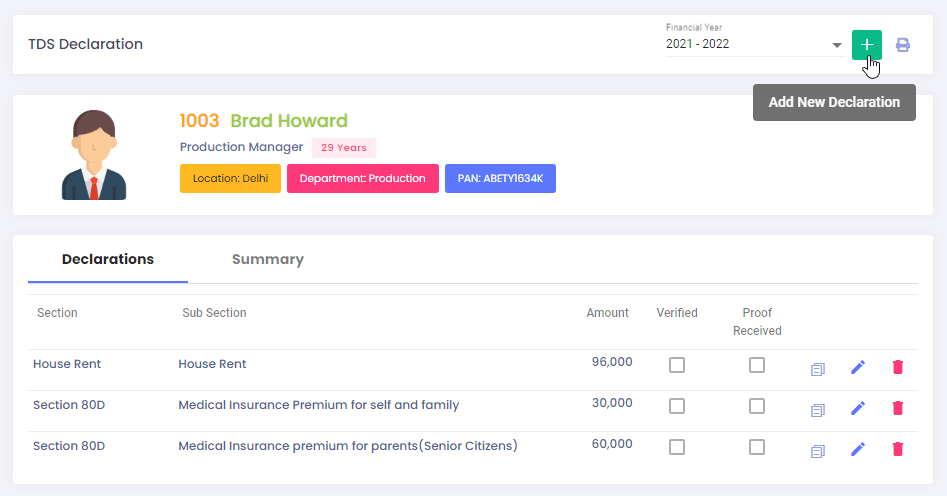Delete the 60,000 senior citizens premium entry

[897, 449]
